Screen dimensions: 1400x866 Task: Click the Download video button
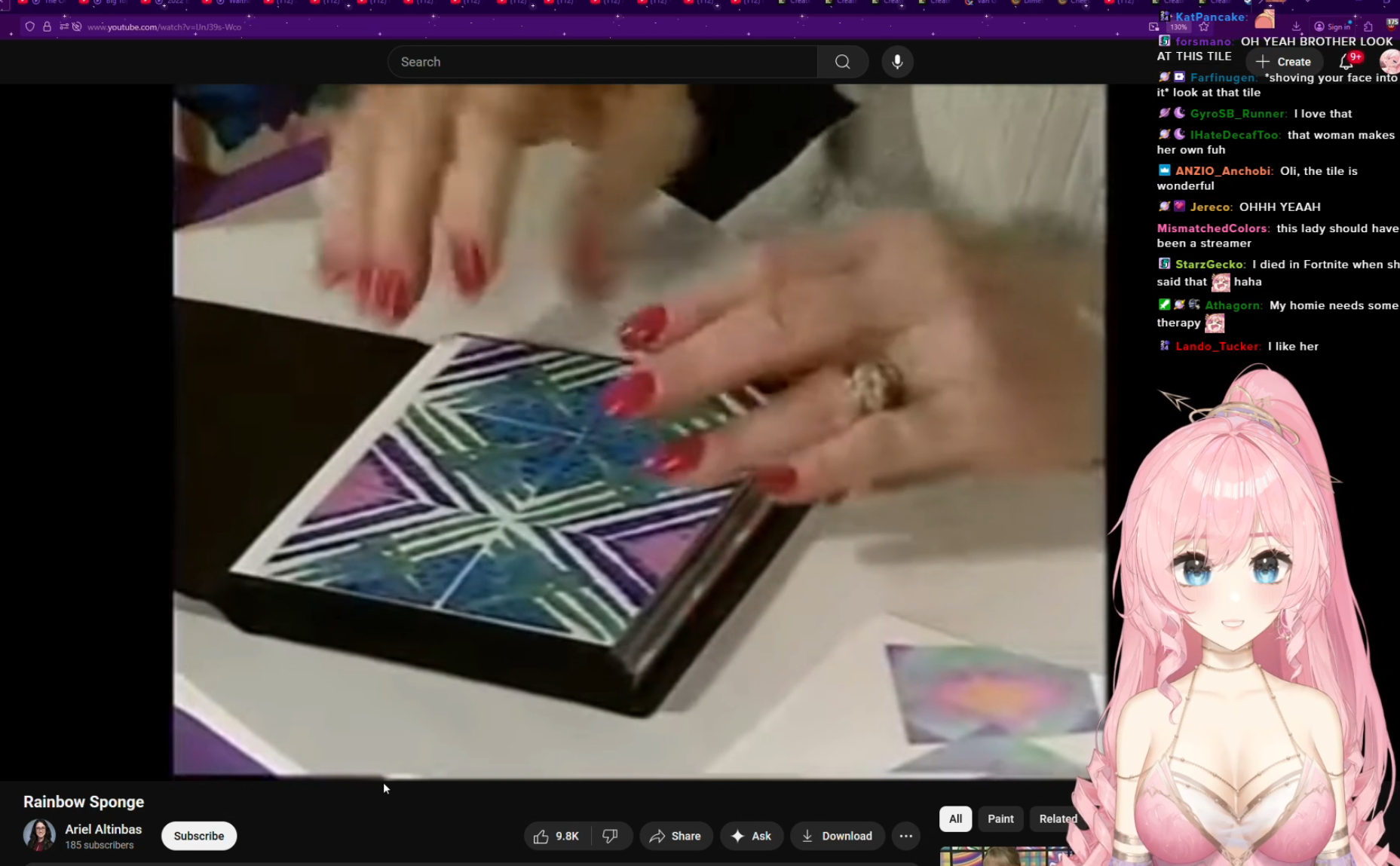[837, 836]
